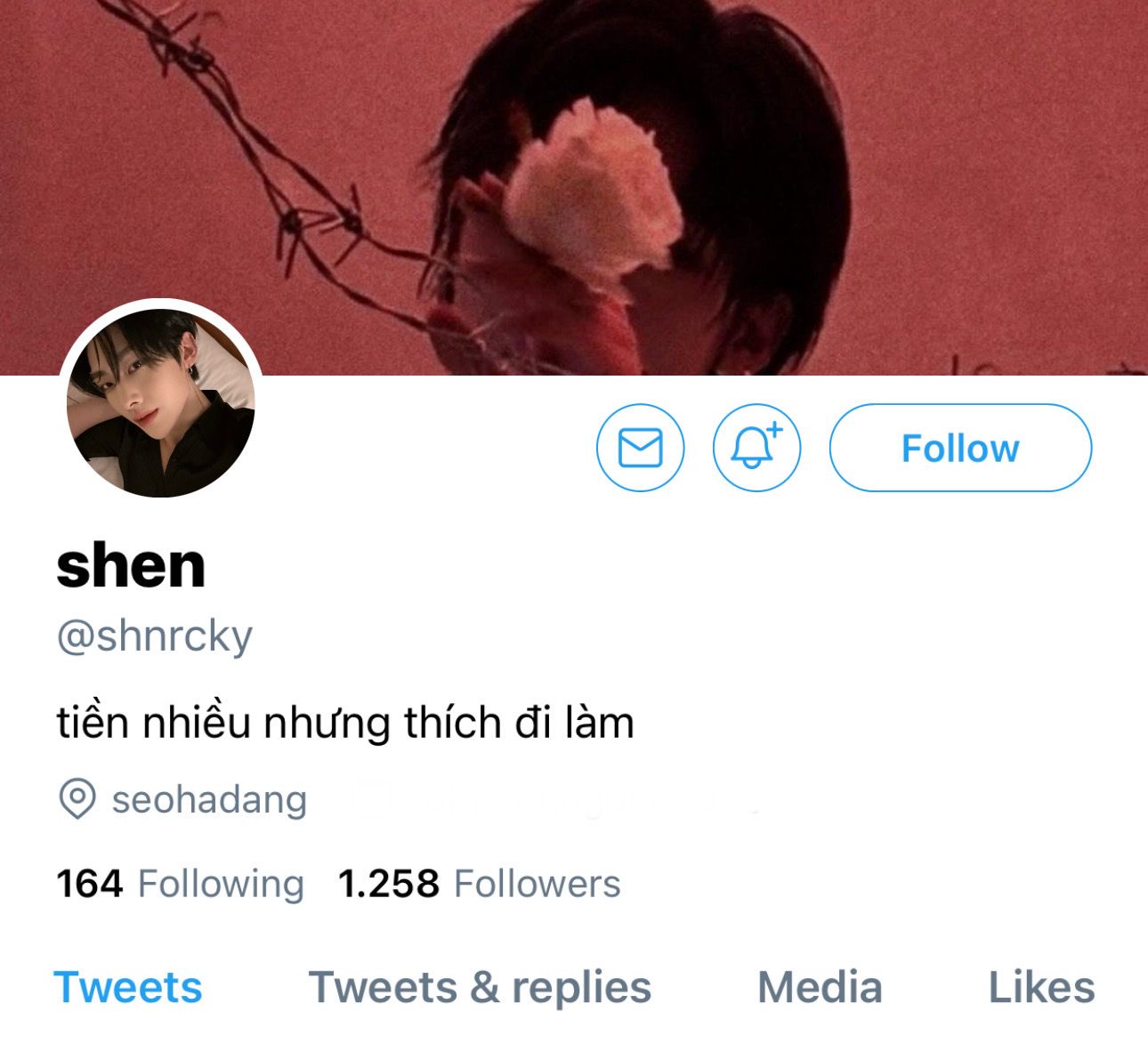Click the Following word label
This screenshot has height=1044, width=1148.
click(222, 884)
